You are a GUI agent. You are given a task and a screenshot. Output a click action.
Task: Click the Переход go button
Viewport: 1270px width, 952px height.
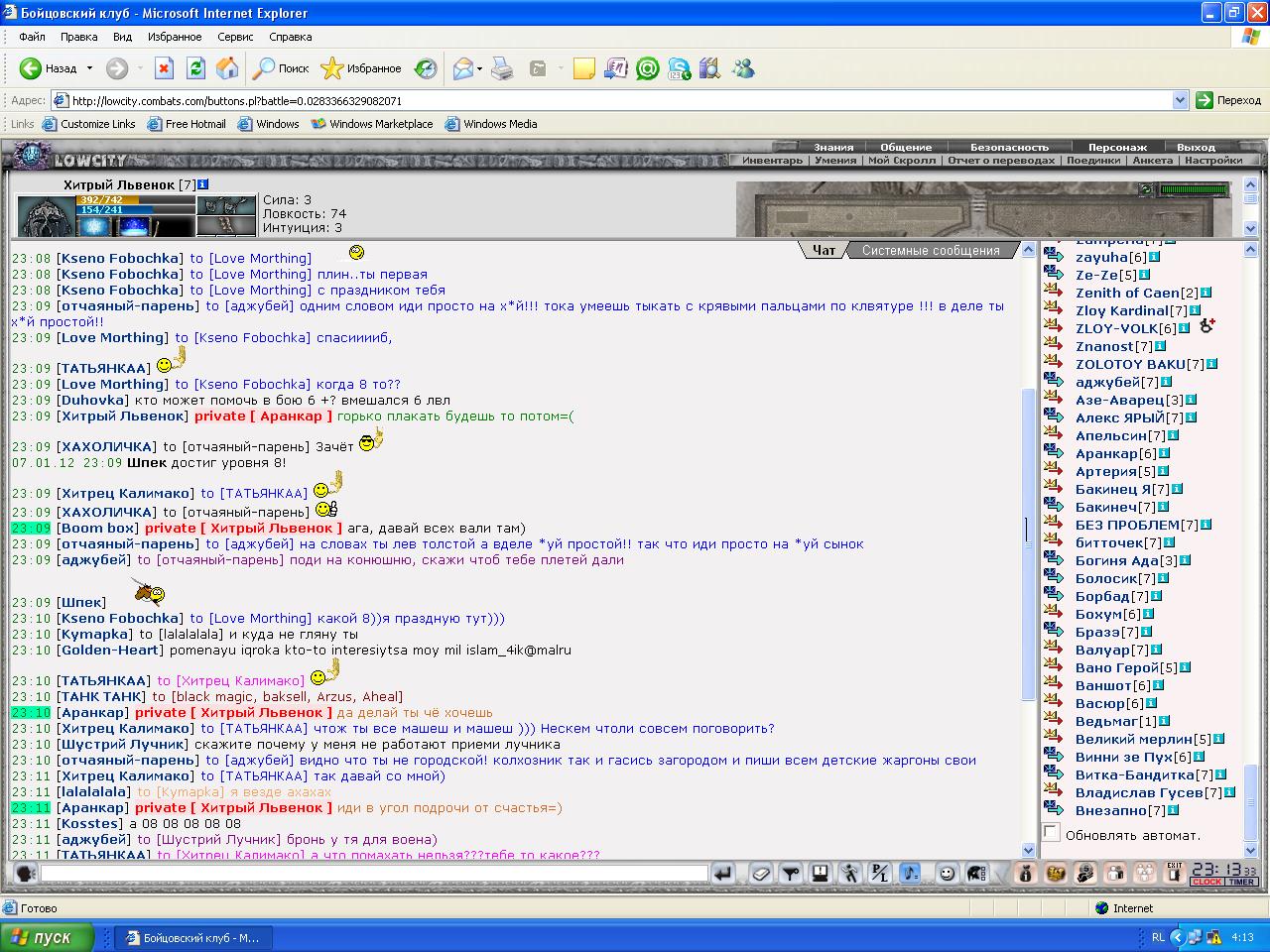tap(1229, 100)
